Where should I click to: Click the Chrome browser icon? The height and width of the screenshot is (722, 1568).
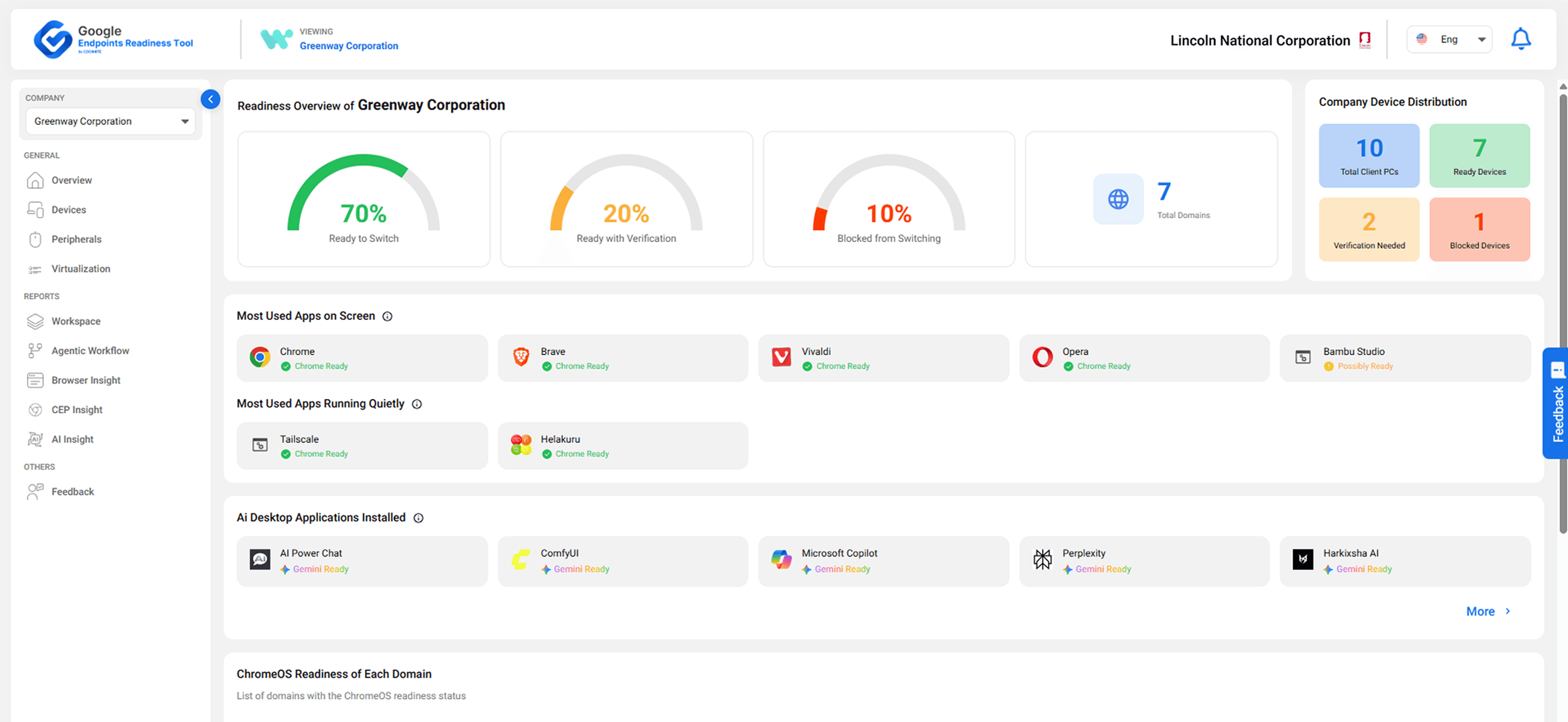(260, 357)
